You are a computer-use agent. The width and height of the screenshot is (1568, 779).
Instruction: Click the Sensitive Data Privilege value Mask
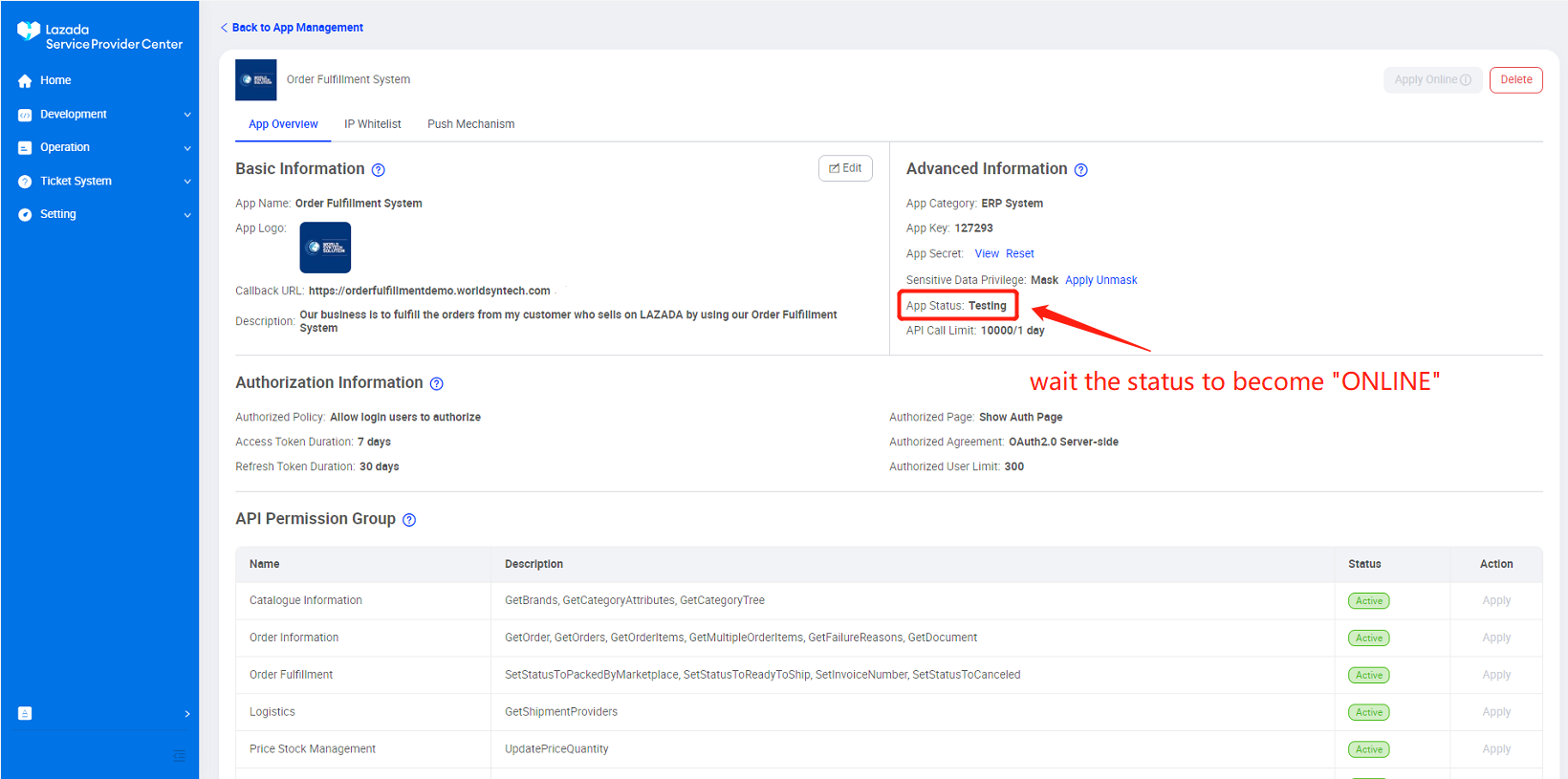point(1044,281)
